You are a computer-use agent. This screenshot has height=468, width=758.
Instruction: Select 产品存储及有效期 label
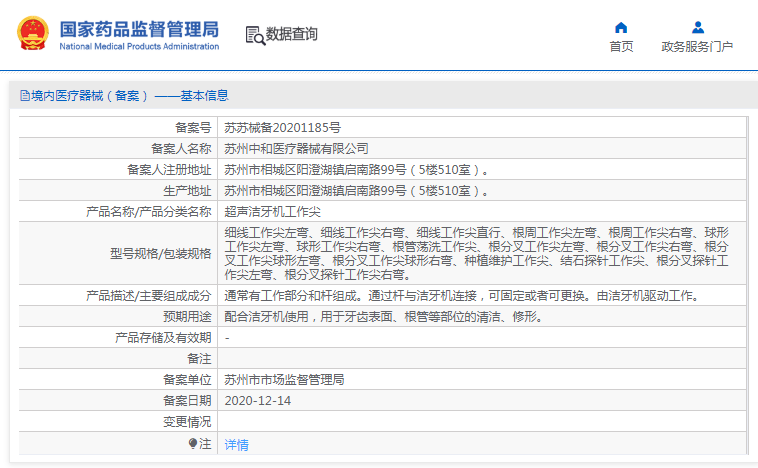click(163, 337)
